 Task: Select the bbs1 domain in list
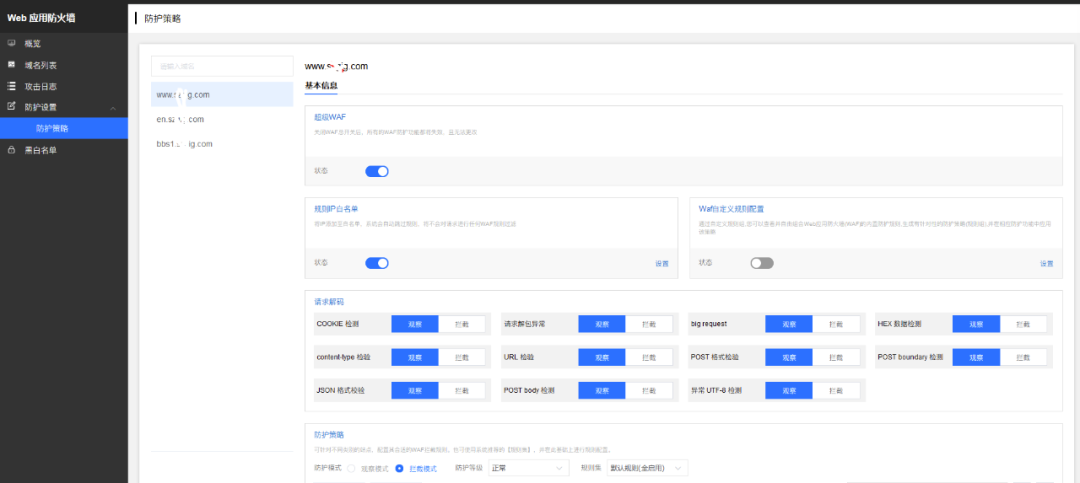point(185,144)
